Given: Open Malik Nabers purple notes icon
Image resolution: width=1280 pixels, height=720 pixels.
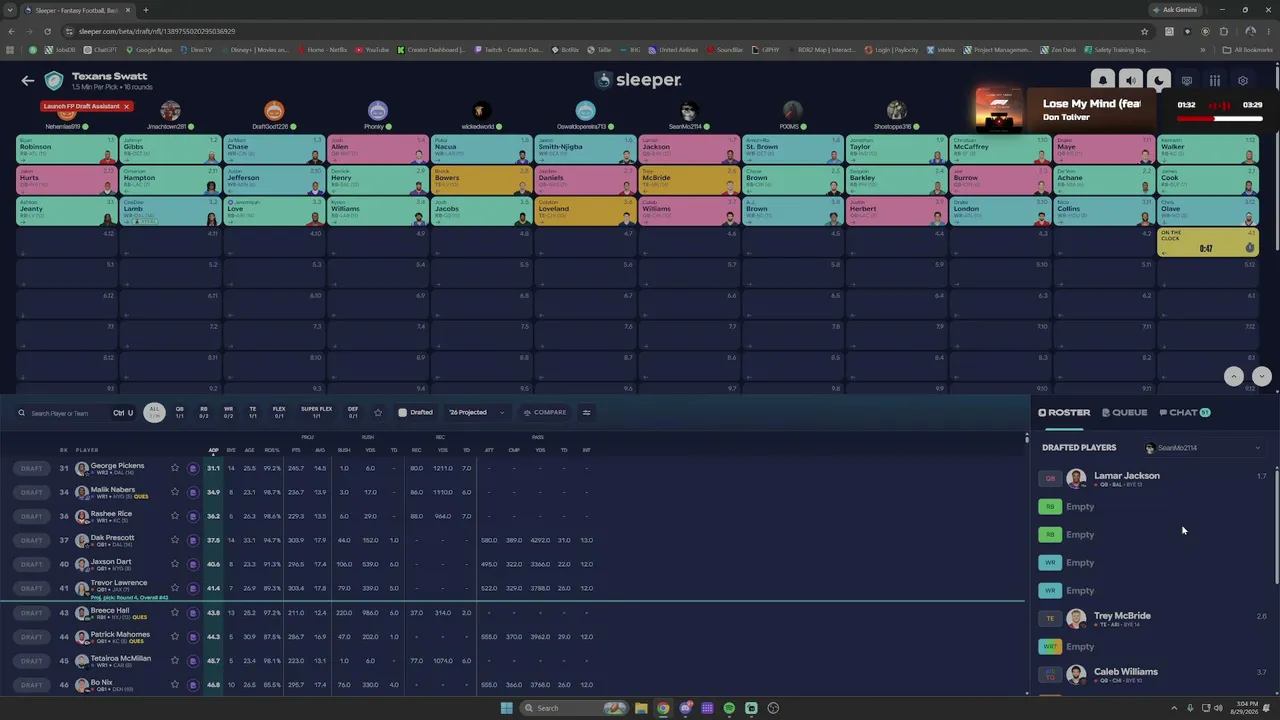Looking at the screenshot, I should pyautogui.click(x=193, y=492).
